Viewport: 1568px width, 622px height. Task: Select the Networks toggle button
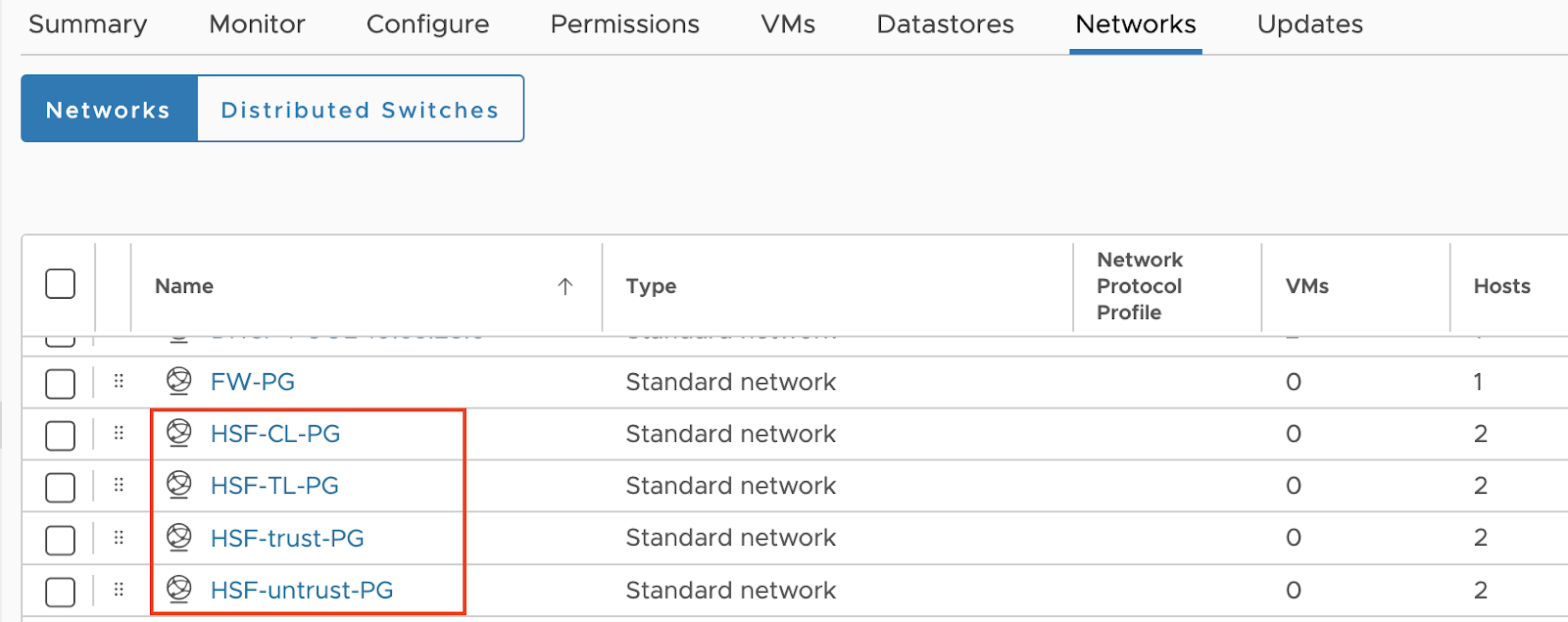[x=108, y=110]
